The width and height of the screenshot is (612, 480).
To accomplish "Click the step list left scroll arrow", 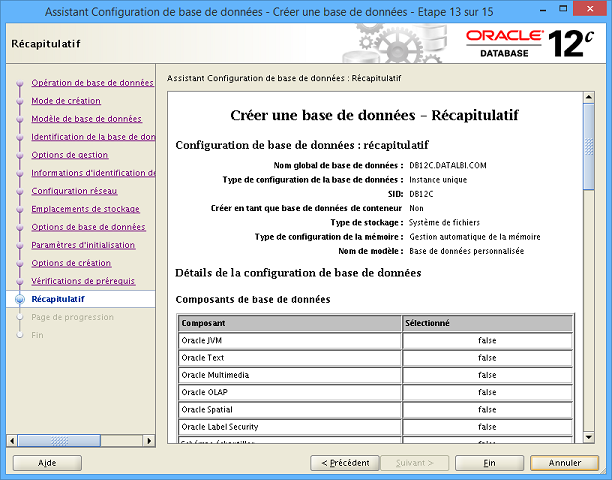I will tap(12, 441).
